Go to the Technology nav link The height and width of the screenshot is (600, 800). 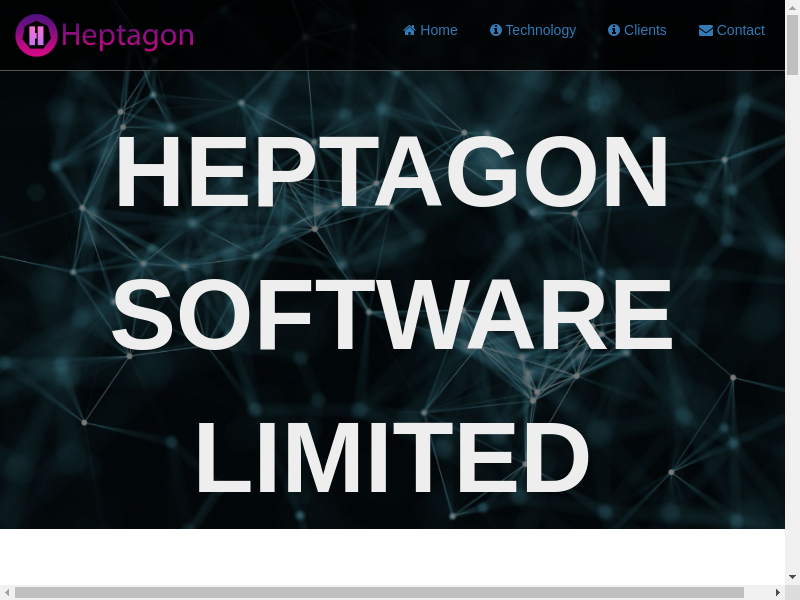click(x=540, y=30)
